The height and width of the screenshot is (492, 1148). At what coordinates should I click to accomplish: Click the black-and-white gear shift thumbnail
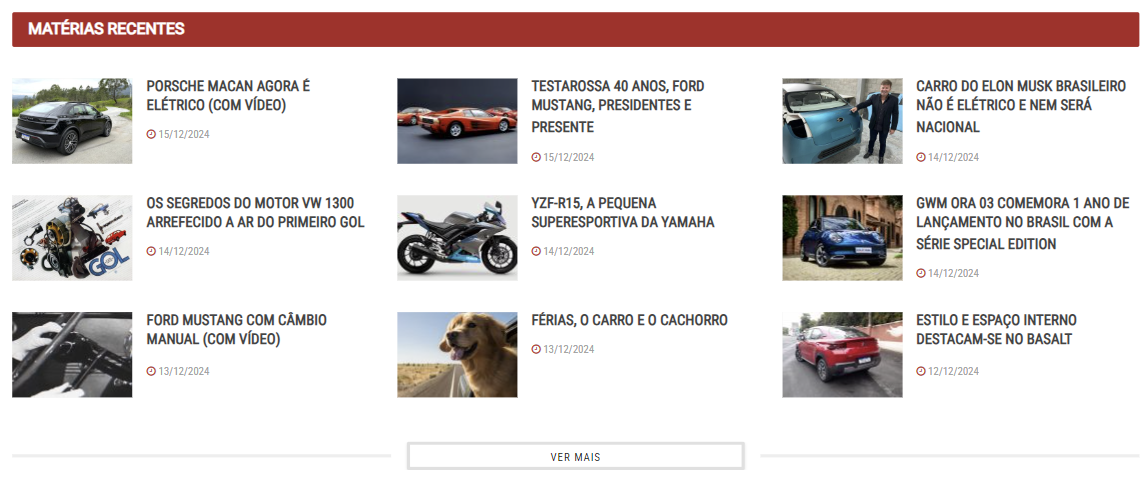point(72,355)
